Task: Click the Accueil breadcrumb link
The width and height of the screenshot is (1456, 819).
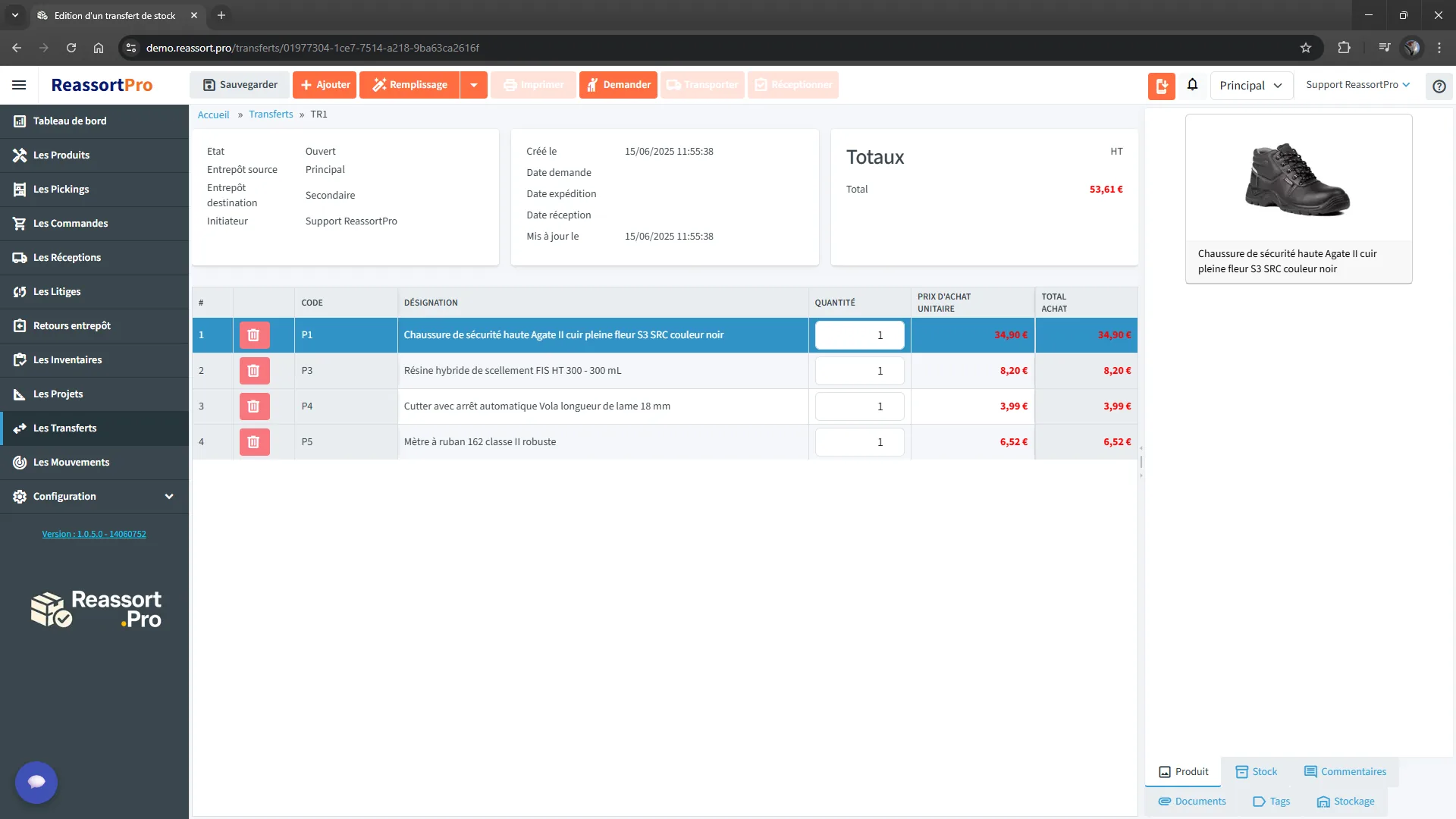Action: tap(213, 115)
